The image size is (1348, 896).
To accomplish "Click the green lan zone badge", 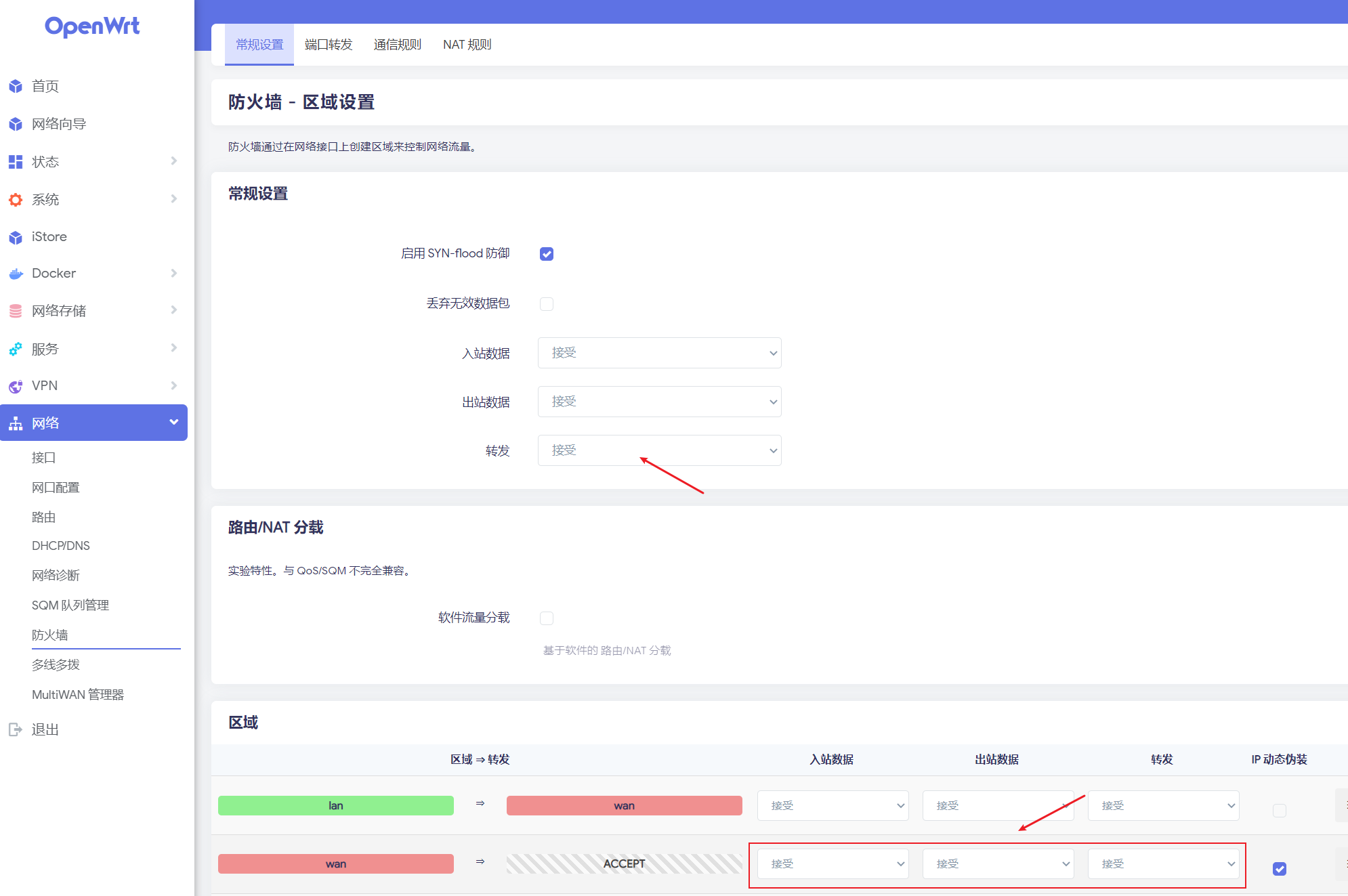I will click(336, 805).
